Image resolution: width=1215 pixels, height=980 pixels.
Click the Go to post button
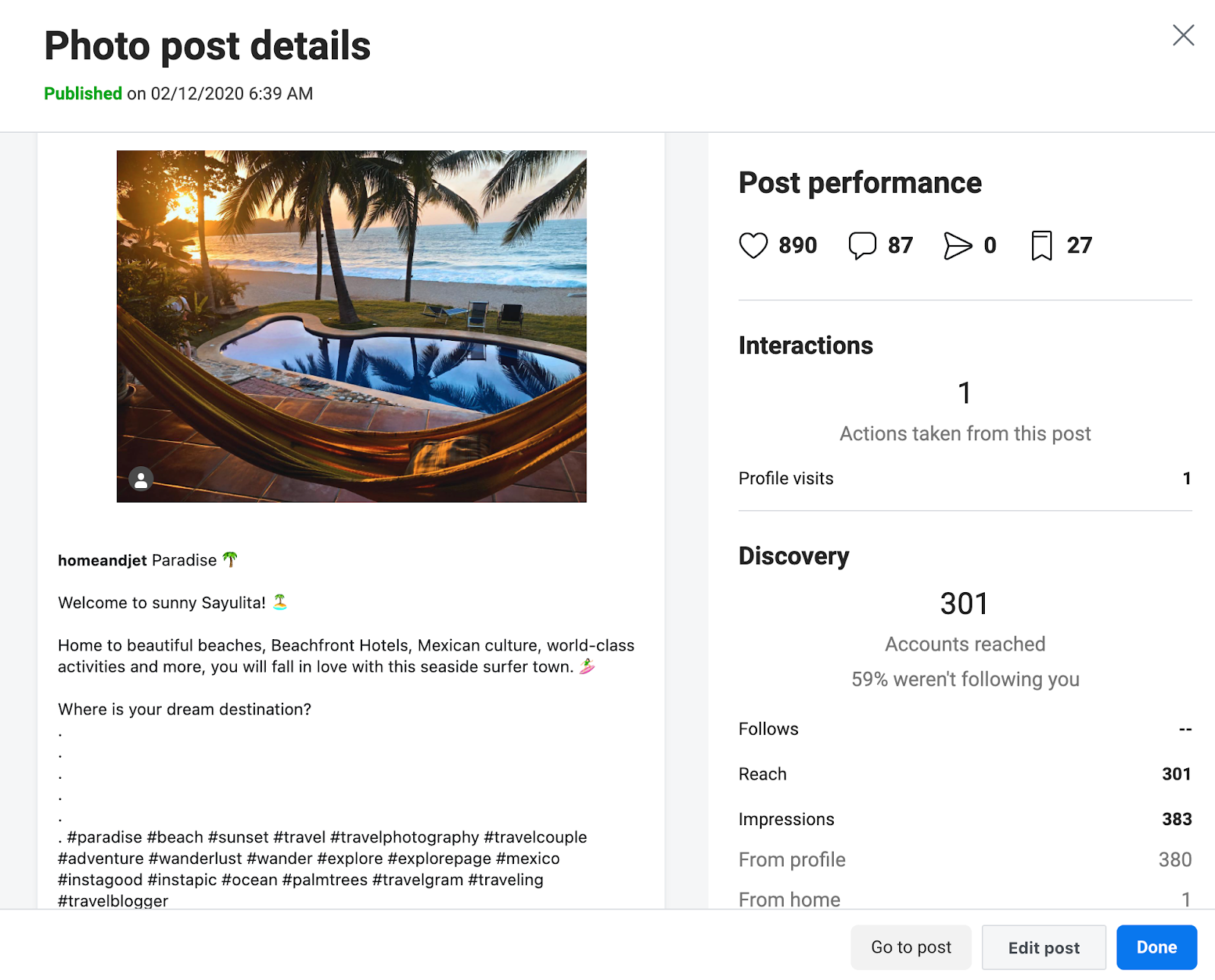(x=910, y=947)
